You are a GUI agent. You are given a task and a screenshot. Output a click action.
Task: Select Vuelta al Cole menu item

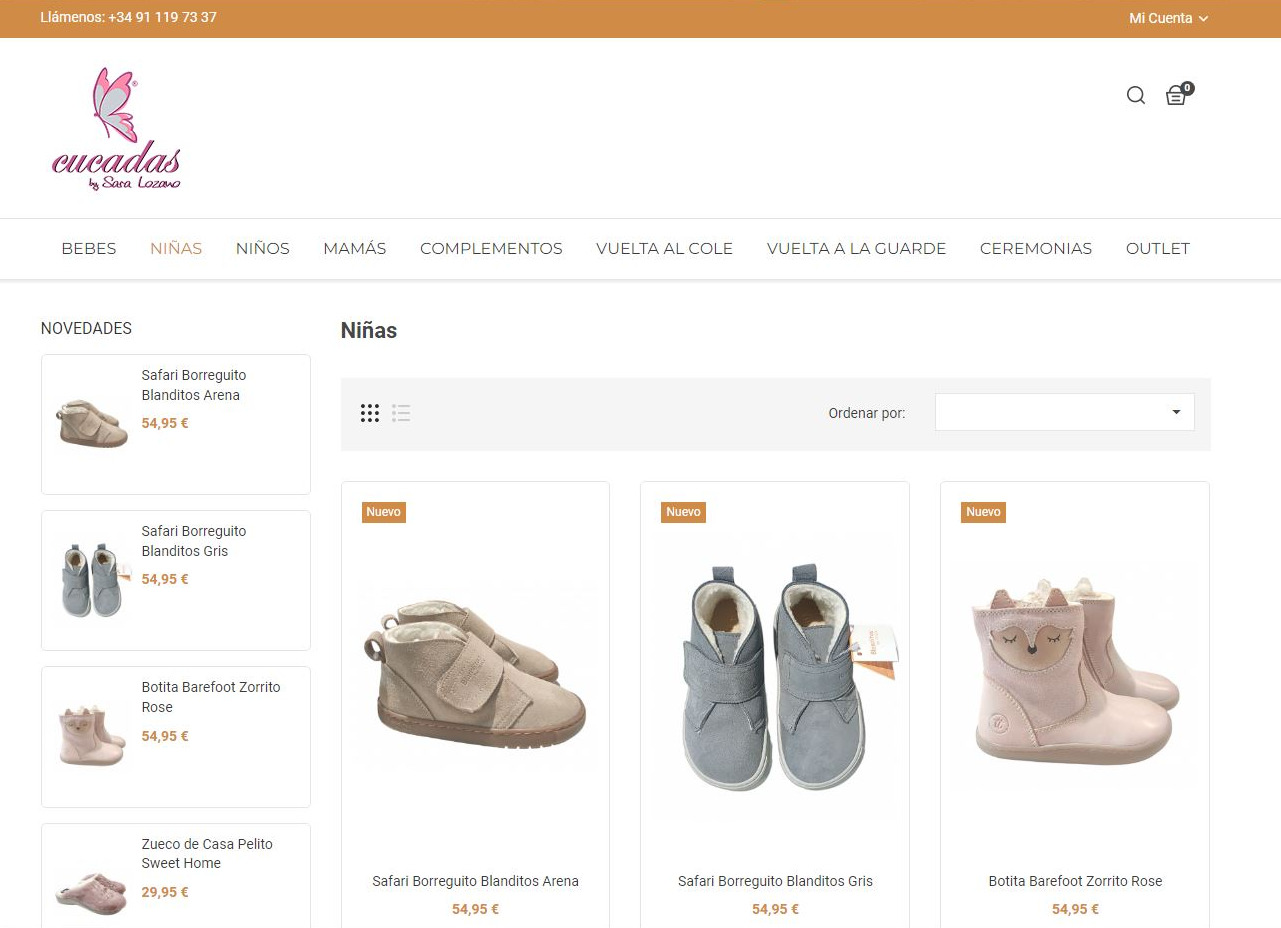click(x=664, y=249)
